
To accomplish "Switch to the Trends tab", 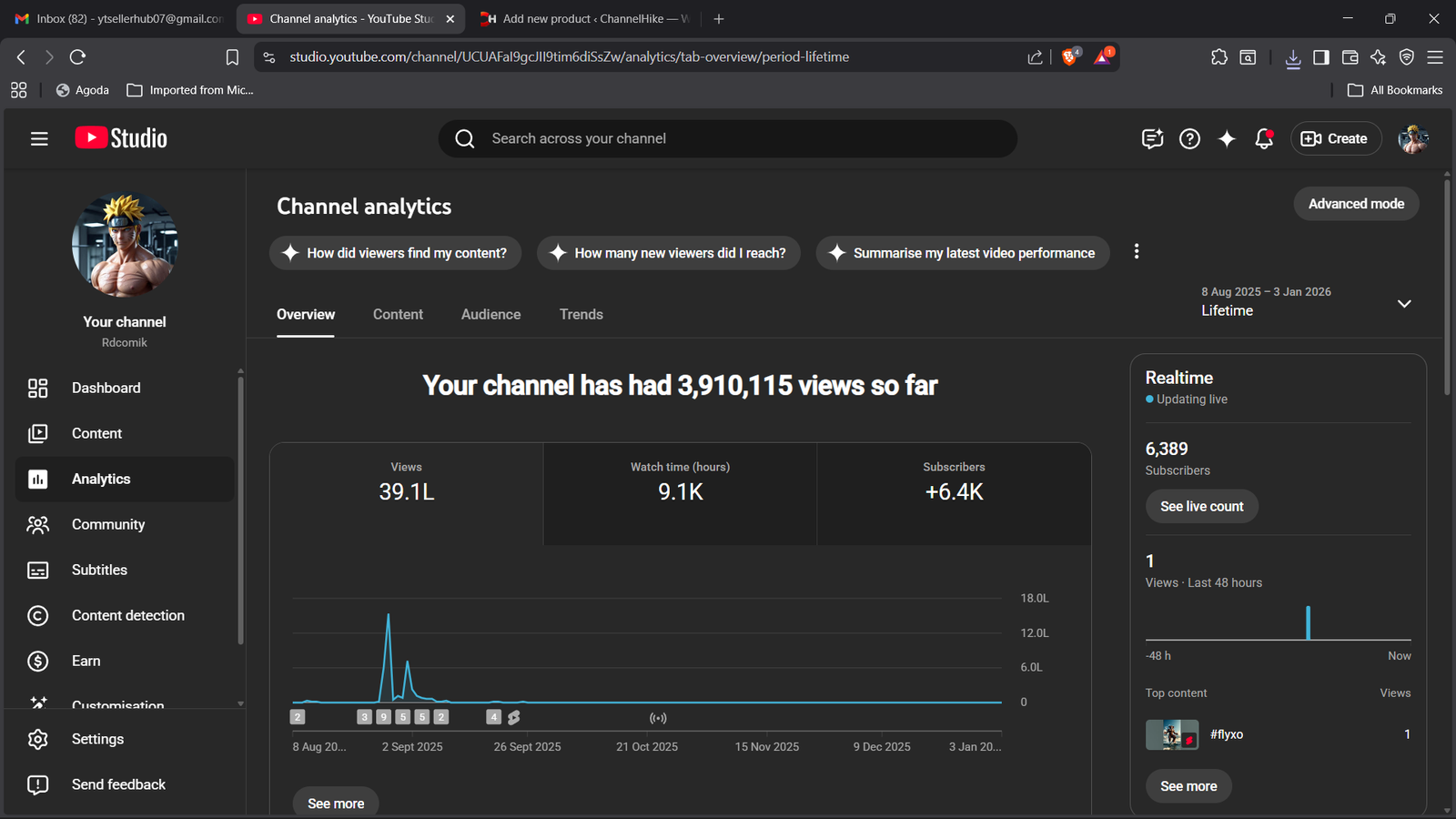I will (x=581, y=314).
